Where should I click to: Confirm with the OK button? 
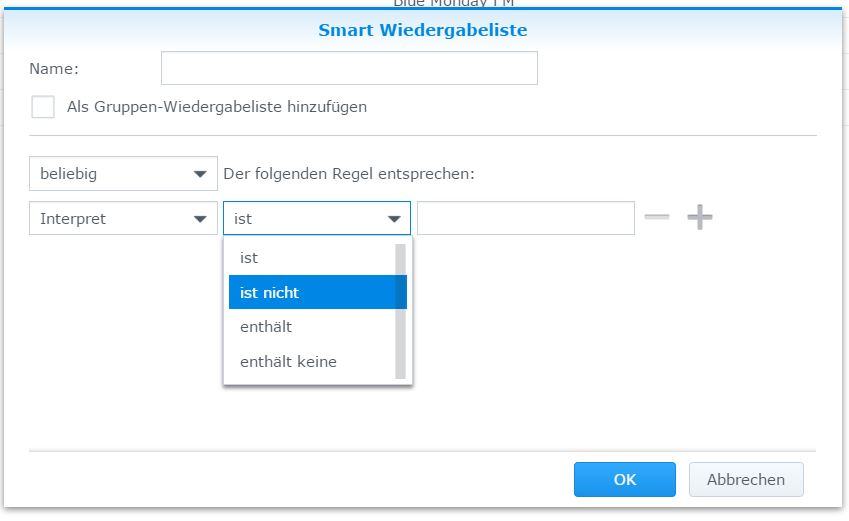(x=625, y=479)
